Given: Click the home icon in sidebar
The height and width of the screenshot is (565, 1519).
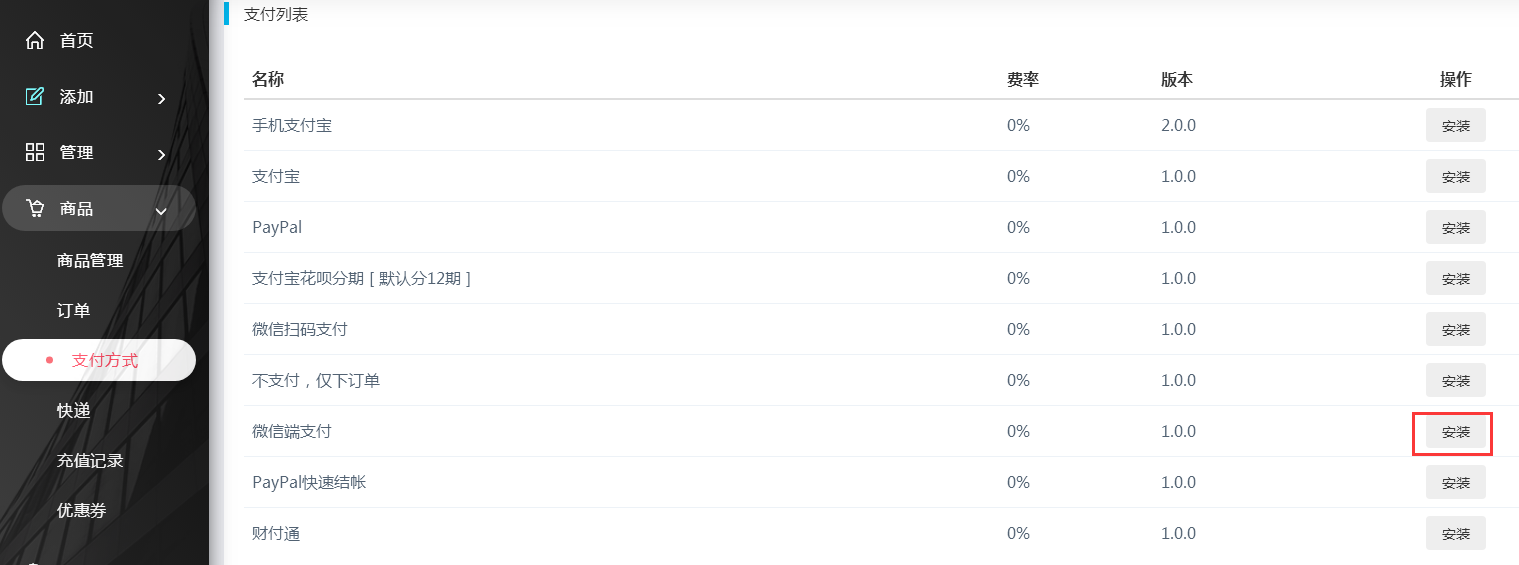Looking at the screenshot, I should point(35,41).
